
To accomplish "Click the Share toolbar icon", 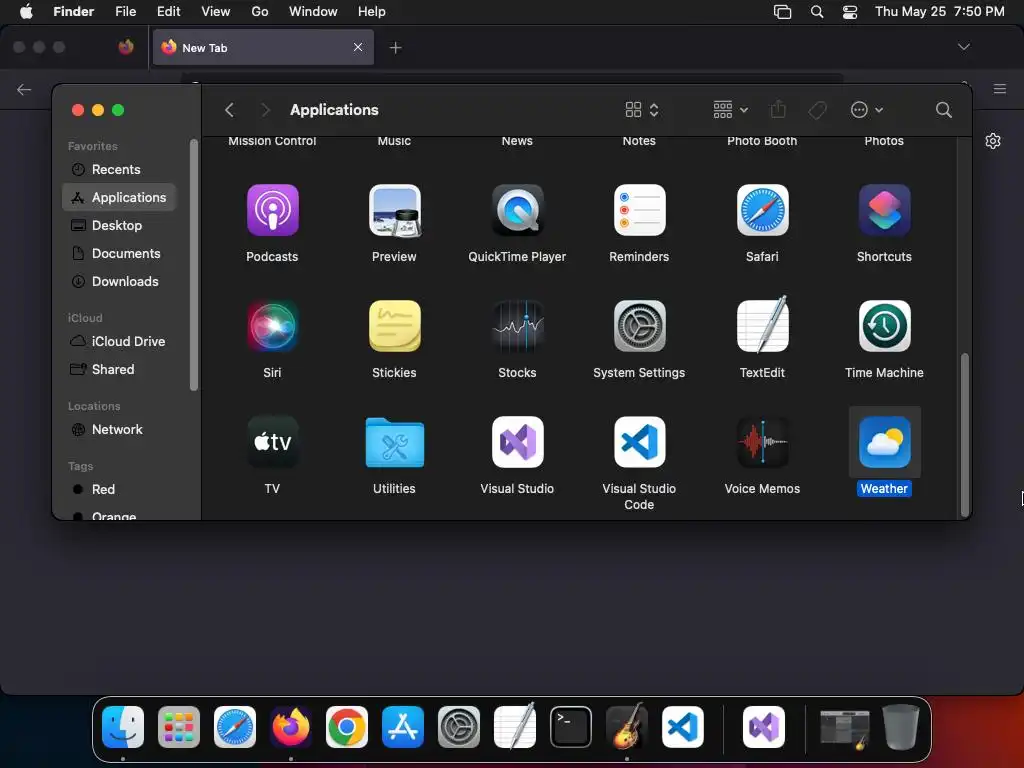I will point(778,109).
